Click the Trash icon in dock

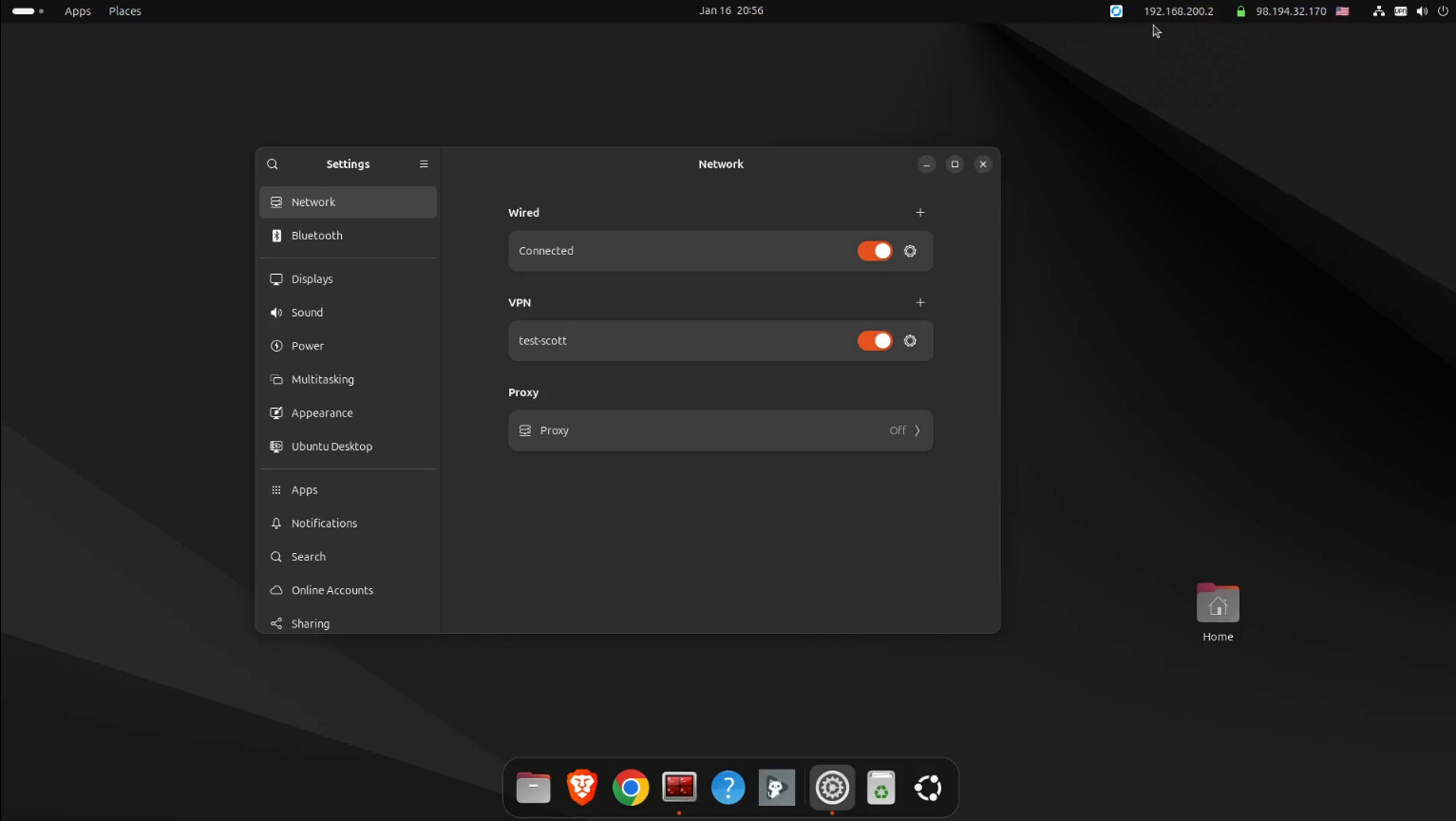click(x=880, y=788)
